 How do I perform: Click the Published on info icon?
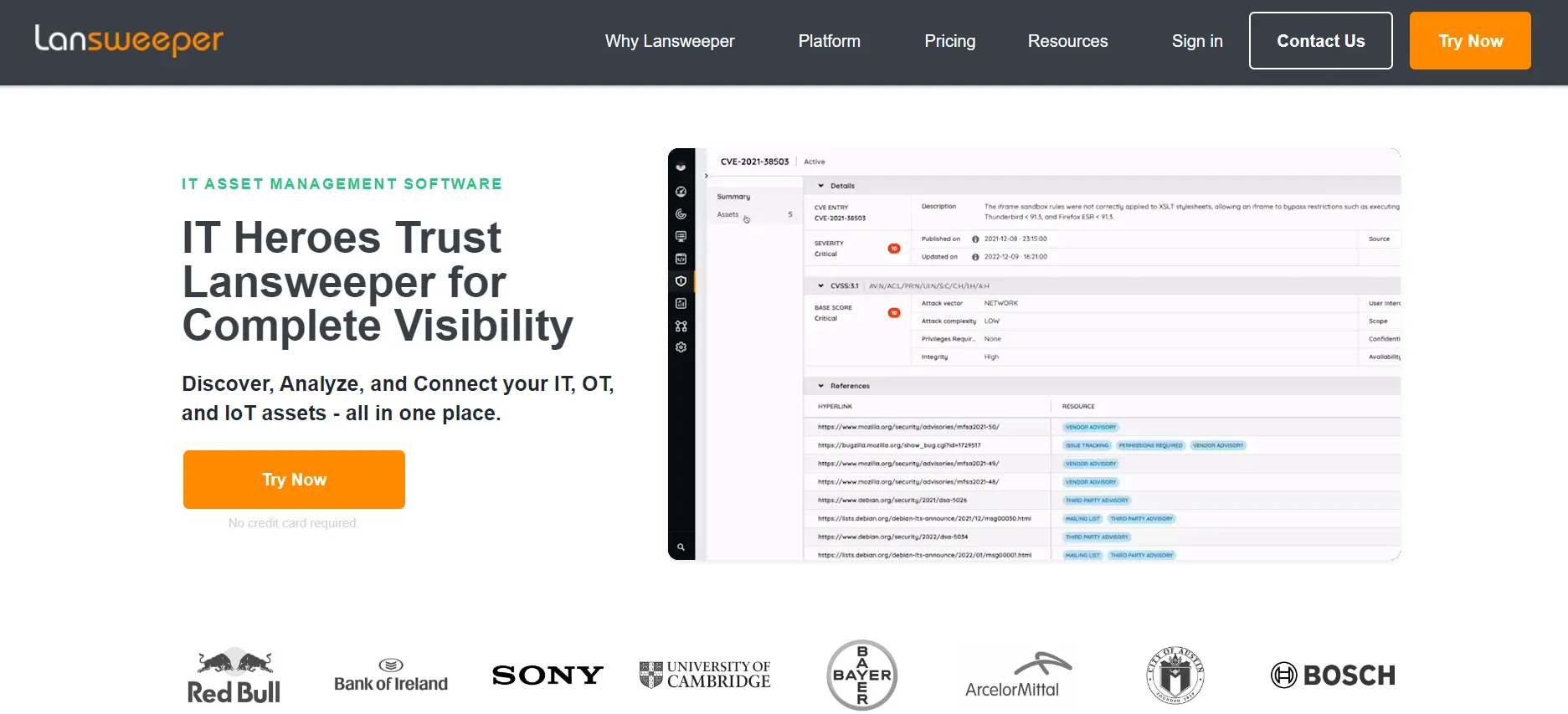[975, 239]
